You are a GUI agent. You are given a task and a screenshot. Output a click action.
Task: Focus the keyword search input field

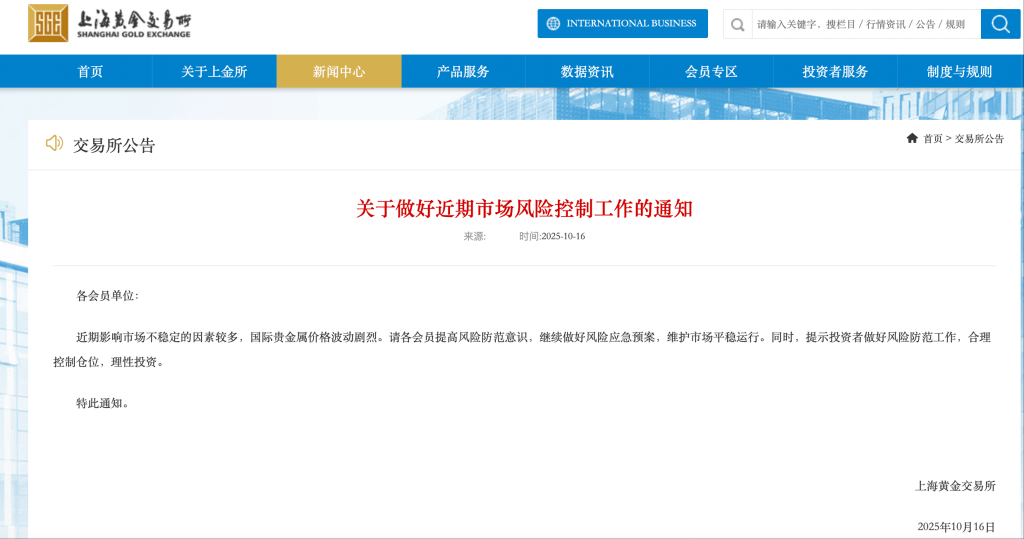pos(863,24)
